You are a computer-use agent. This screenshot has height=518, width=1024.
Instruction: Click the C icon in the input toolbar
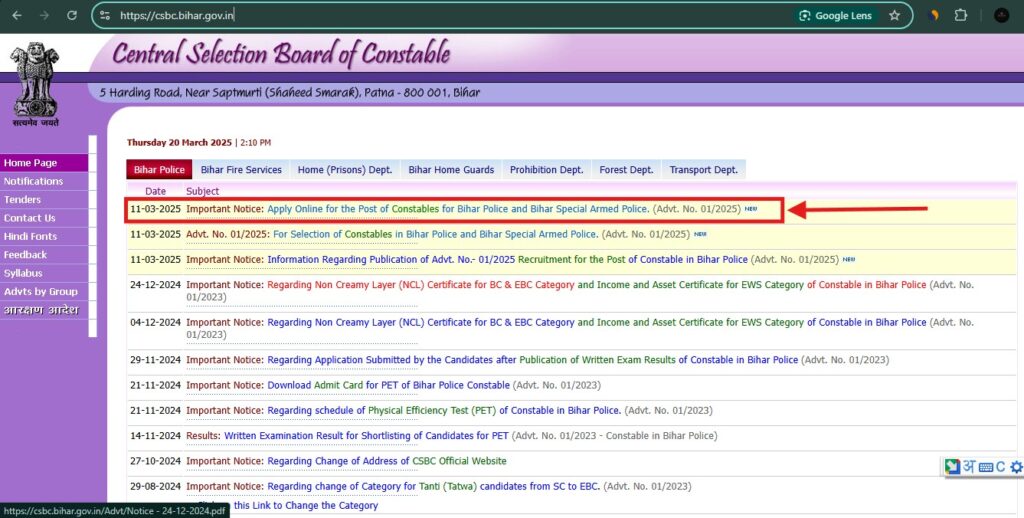[x=1000, y=467]
